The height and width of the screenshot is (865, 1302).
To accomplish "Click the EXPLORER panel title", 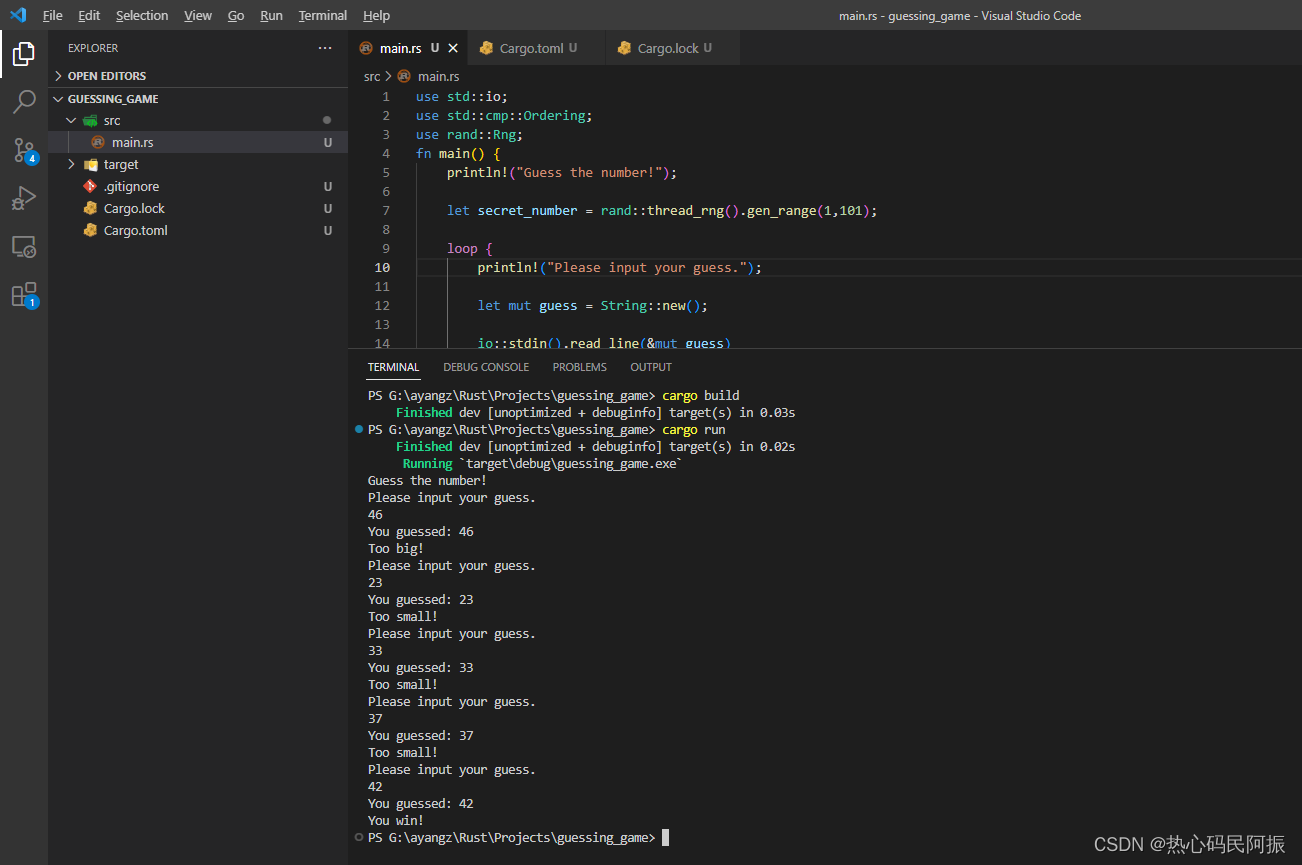I will [x=93, y=48].
